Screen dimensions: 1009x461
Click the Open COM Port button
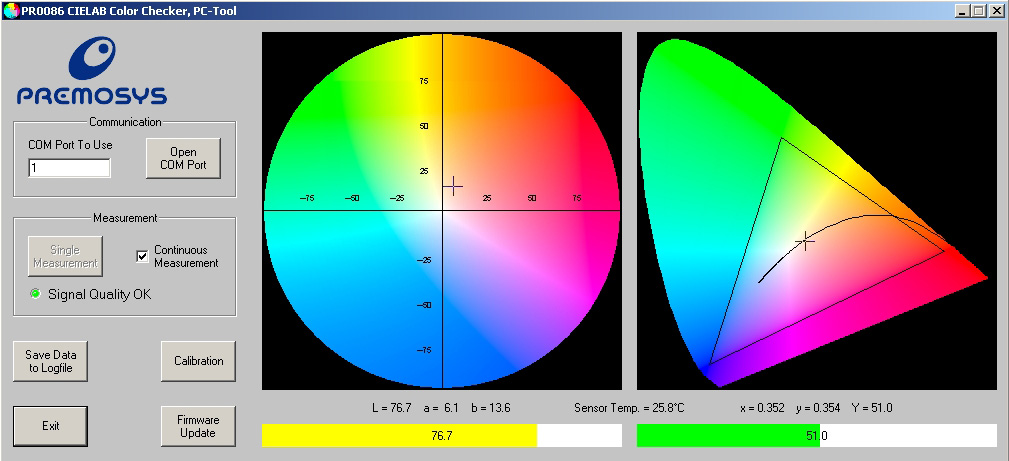pos(183,158)
